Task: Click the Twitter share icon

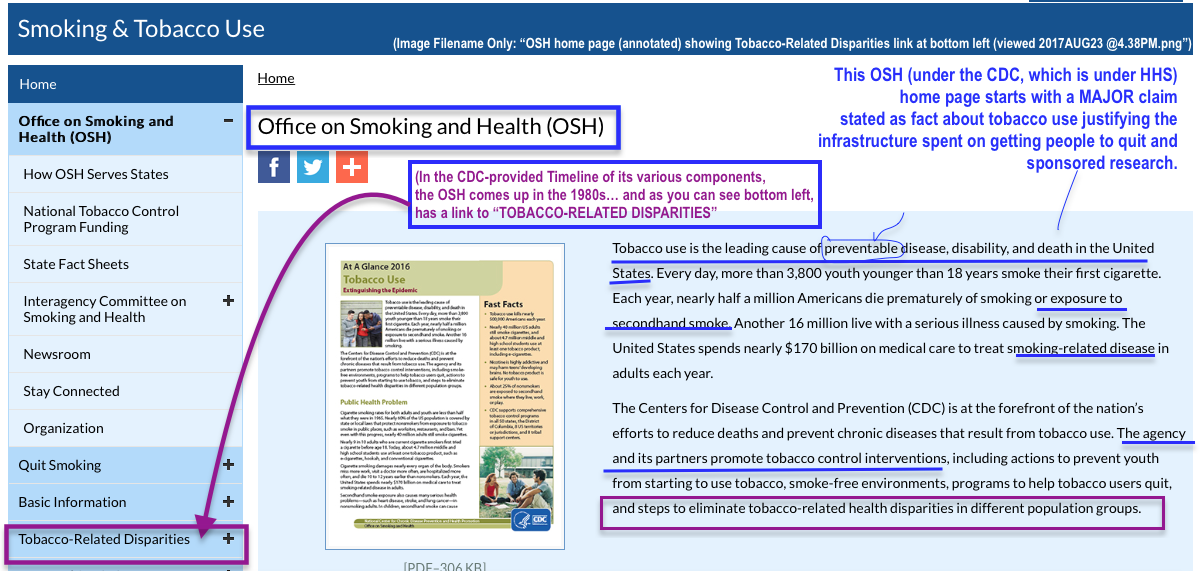Action: (x=313, y=166)
